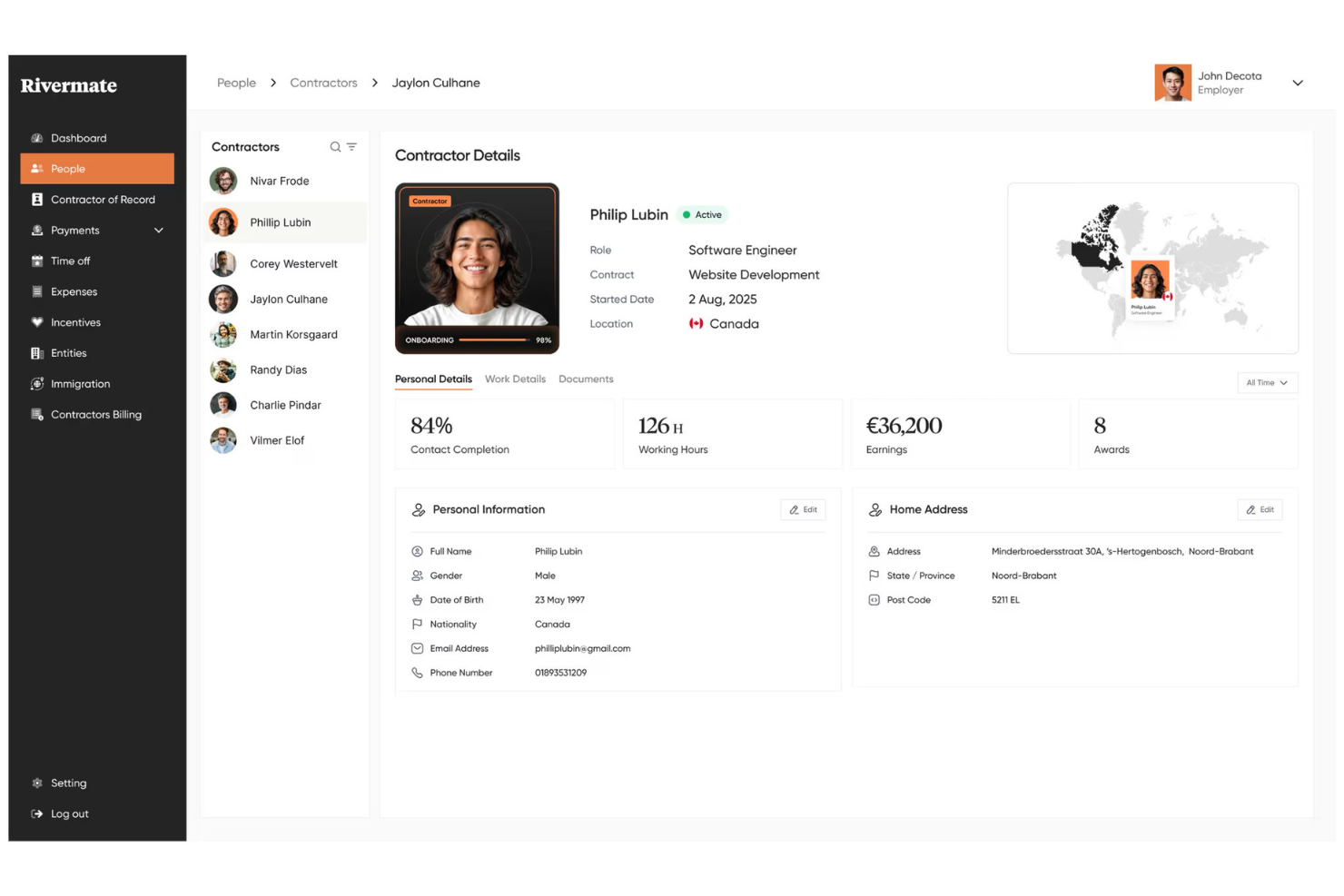Select the Incentives heart icon
Viewport: 1344px width, 896px height.
pyautogui.click(x=37, y=322)
